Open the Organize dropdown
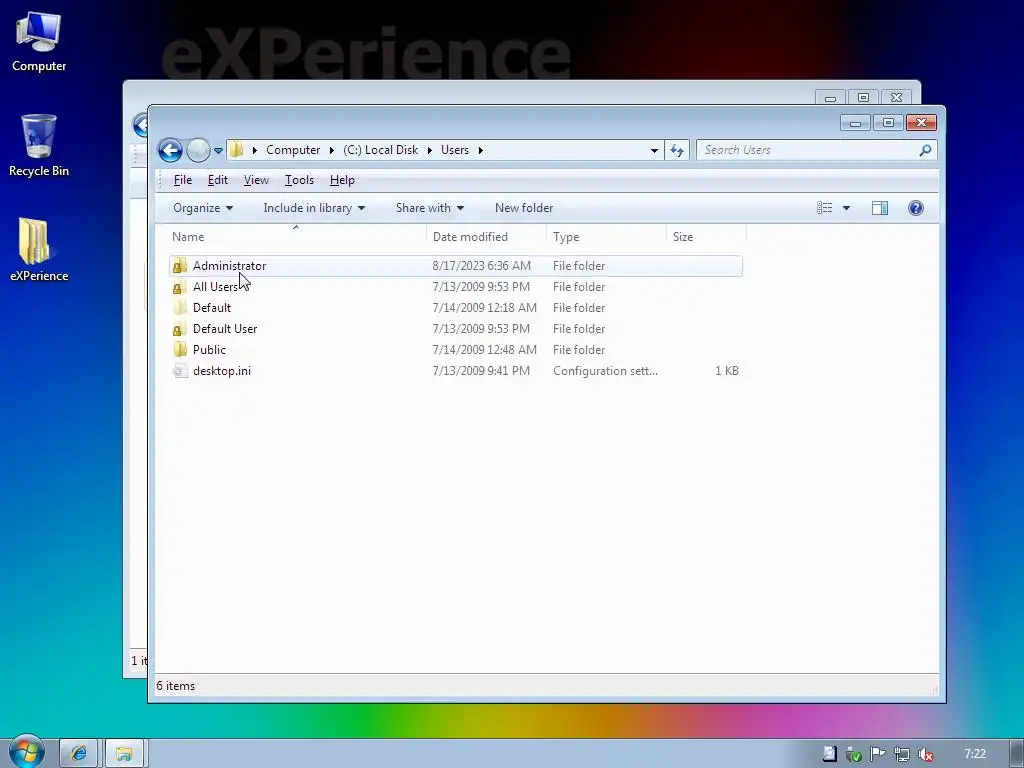This screenshot has height=768, width=1024. tap(203, 208)
